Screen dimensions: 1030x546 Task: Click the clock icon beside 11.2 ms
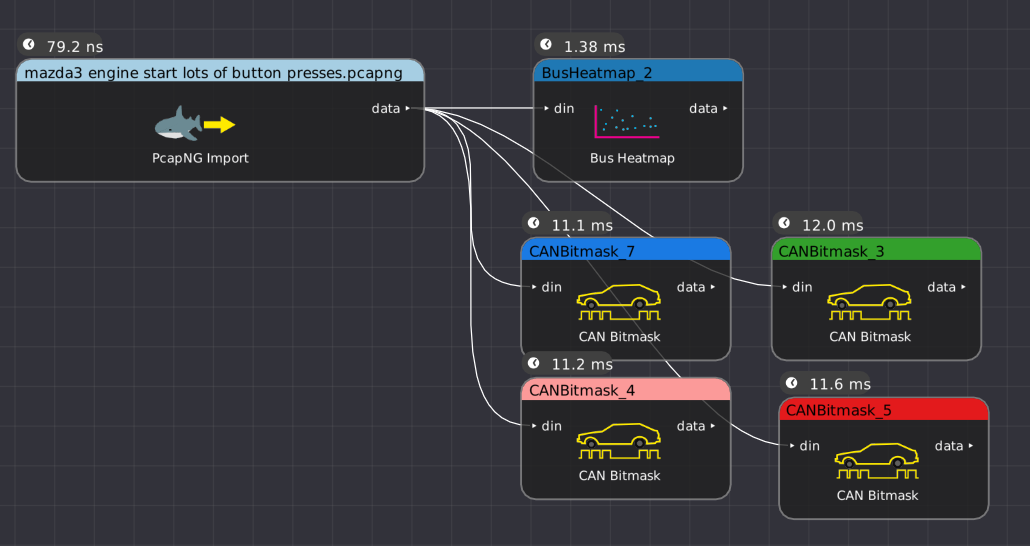click(533, 363)
